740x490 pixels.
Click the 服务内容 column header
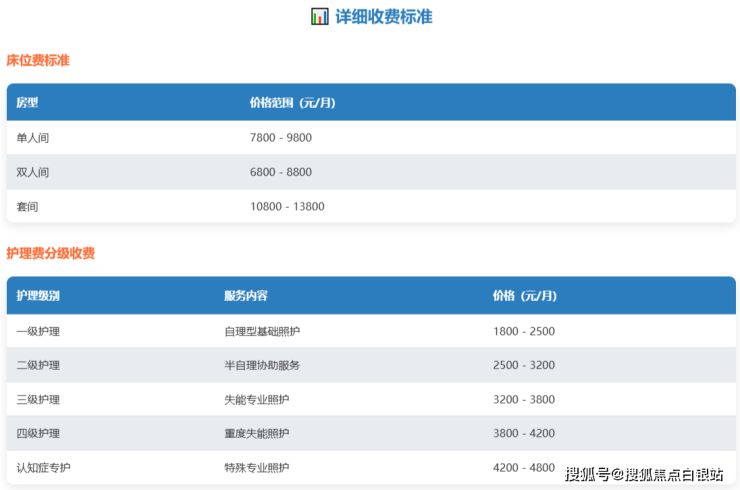click(245, 296)
